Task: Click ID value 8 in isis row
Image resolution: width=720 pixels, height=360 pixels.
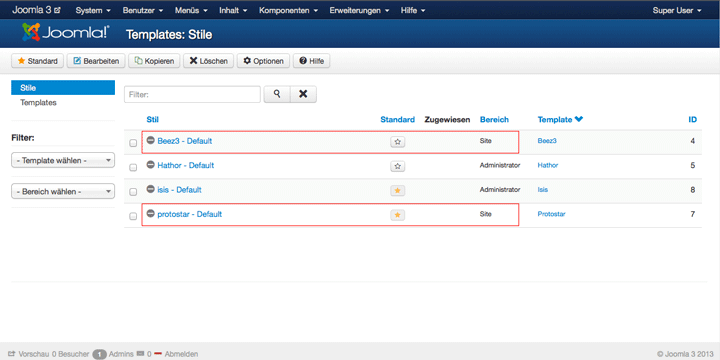Action: (x=692, y=190)
